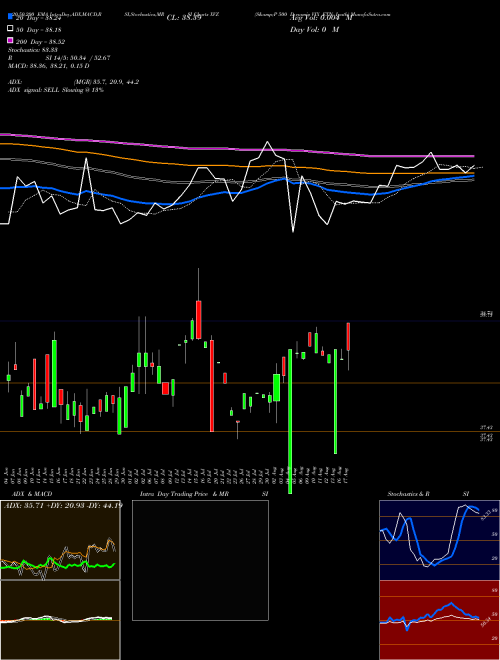Viewport: 500px width, 660px height.
Task: Click the RSI 14/5 values text
Action: [78, 58]
